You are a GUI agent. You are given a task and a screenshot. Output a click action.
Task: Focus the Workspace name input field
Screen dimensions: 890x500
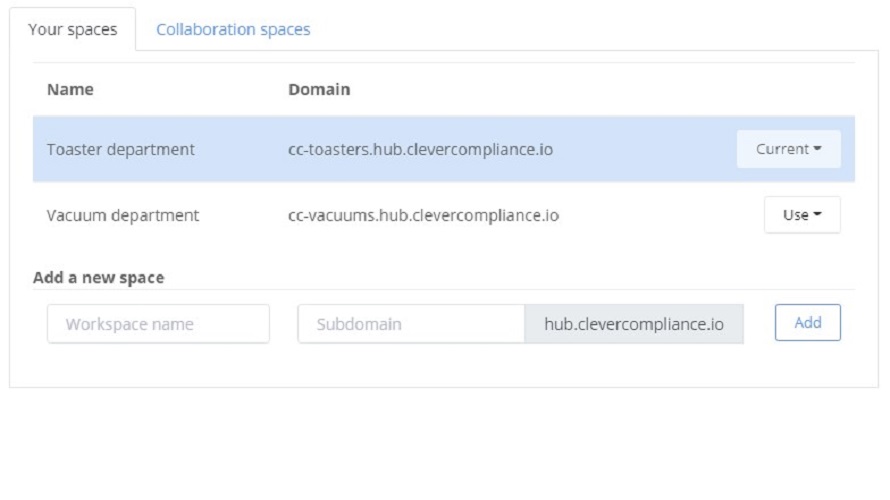(x=158, y=324)
